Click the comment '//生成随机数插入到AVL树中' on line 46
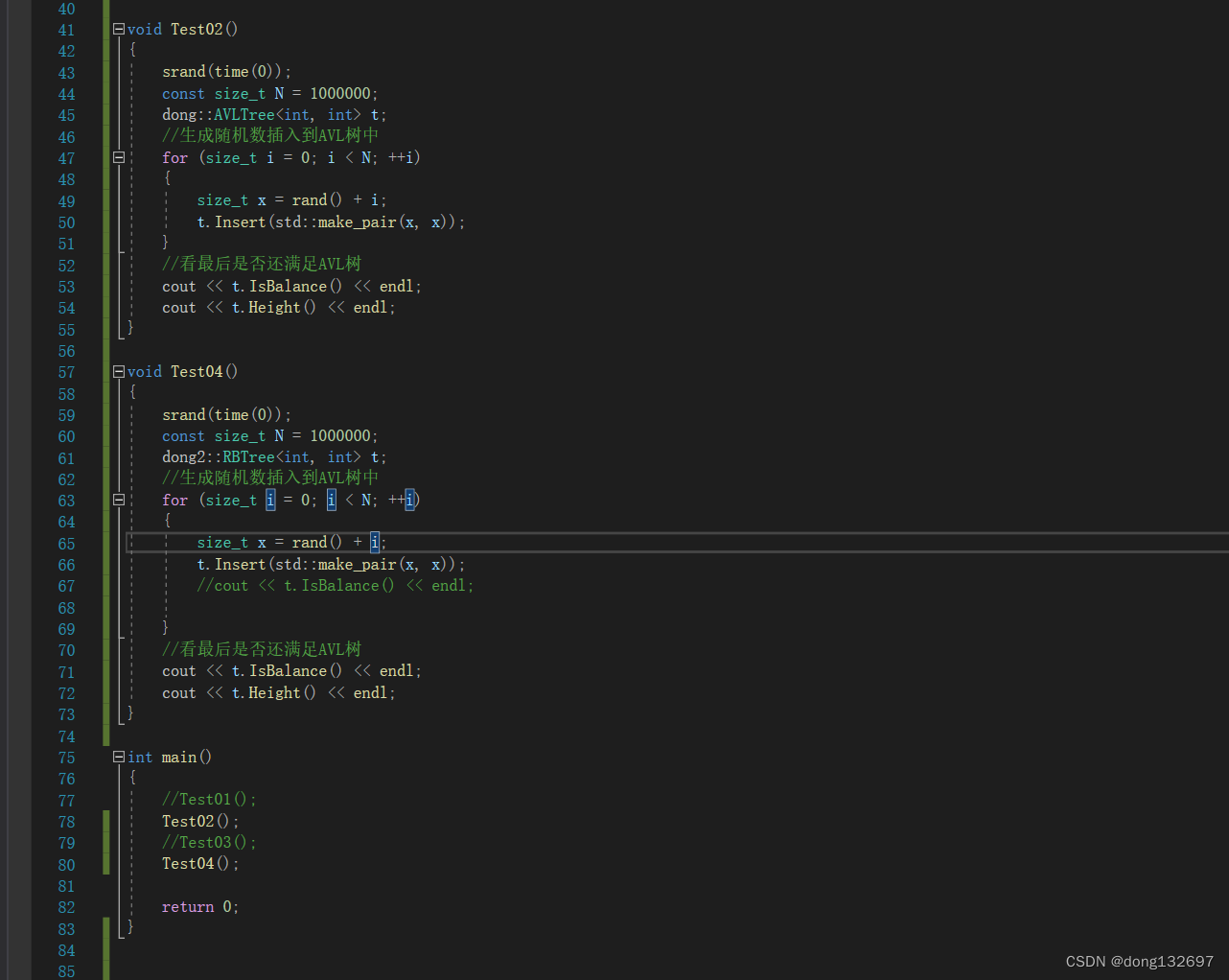The width and height of the screenshot is (1229, 980). pyautogui.click(x=270, y=136)
